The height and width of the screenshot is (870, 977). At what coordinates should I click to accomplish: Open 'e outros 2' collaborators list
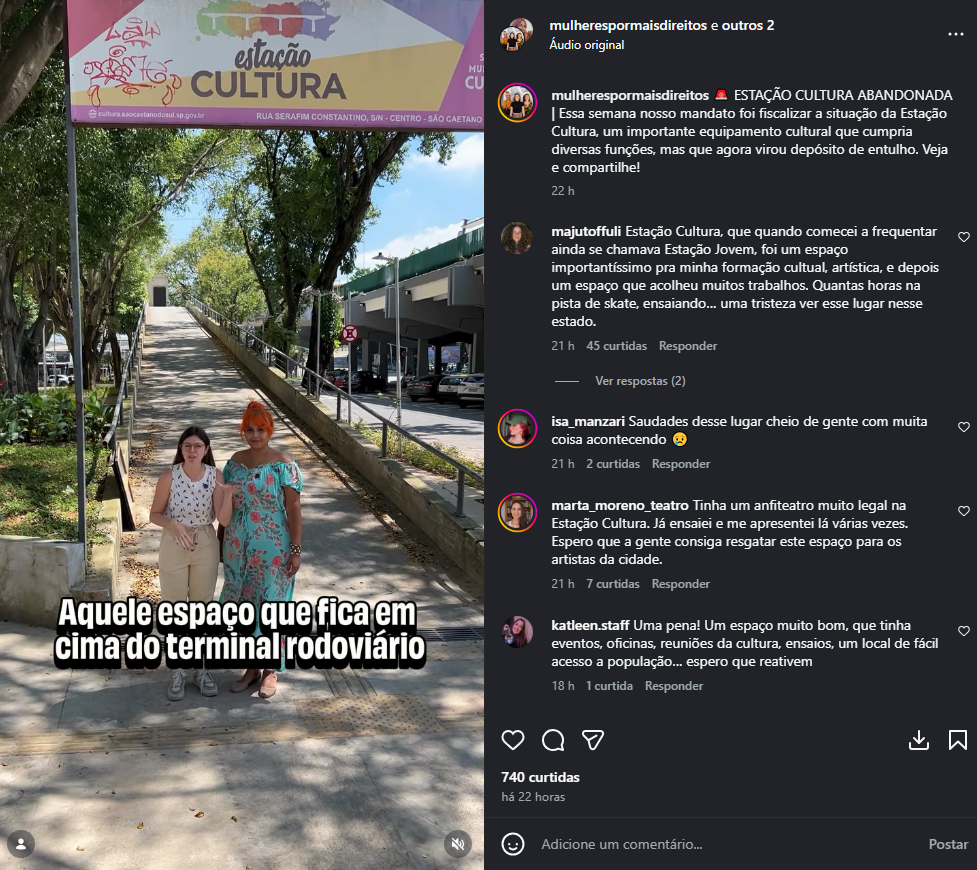(742, 26)
